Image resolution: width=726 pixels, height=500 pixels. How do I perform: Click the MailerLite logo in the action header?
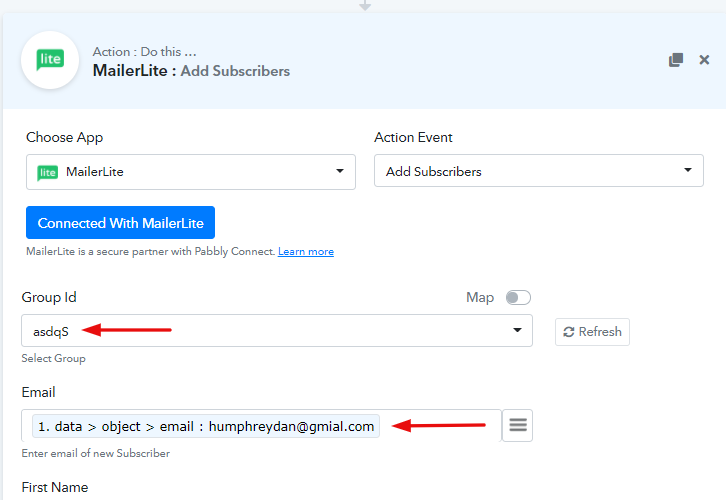[x=50, y=60]
